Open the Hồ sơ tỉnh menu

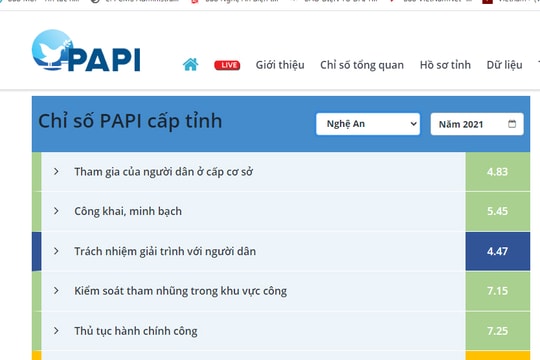(x=445, y=65)
